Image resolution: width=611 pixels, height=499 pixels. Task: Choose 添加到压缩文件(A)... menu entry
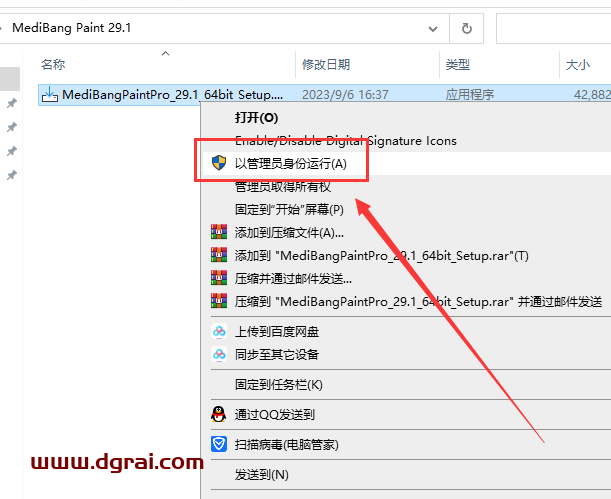(406, 233)
